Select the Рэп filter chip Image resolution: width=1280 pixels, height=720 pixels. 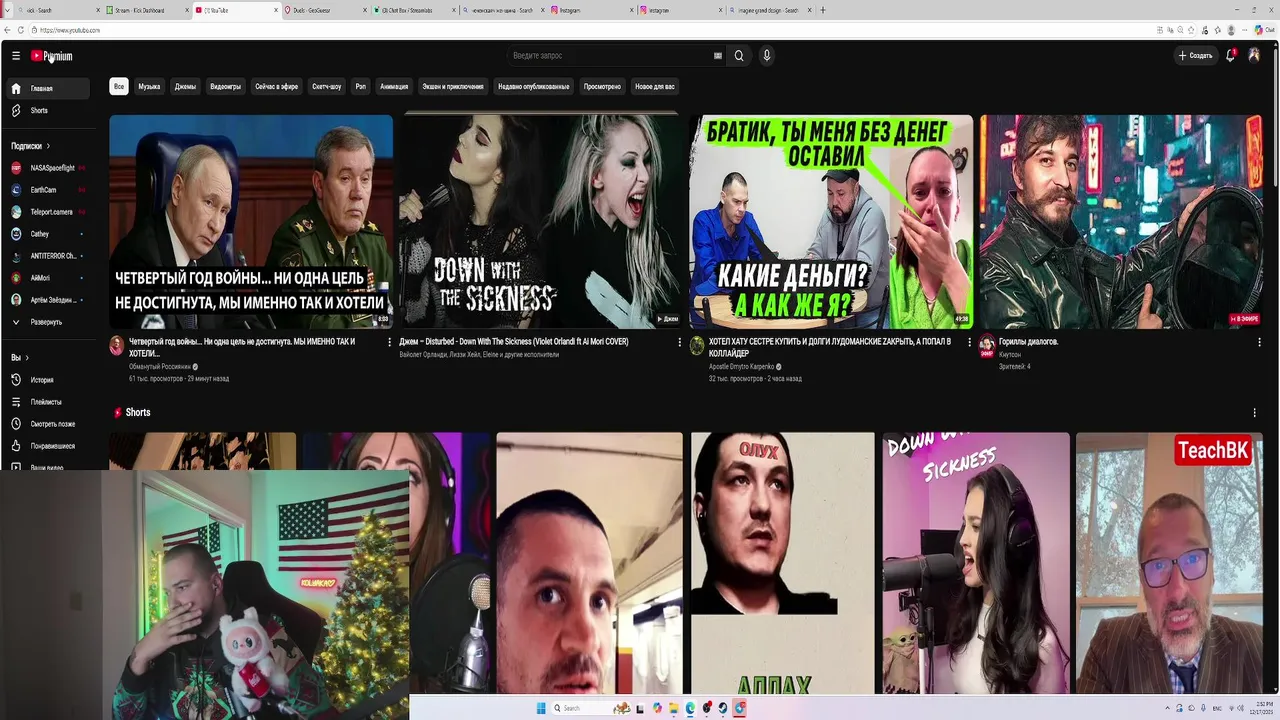[361, 87]
